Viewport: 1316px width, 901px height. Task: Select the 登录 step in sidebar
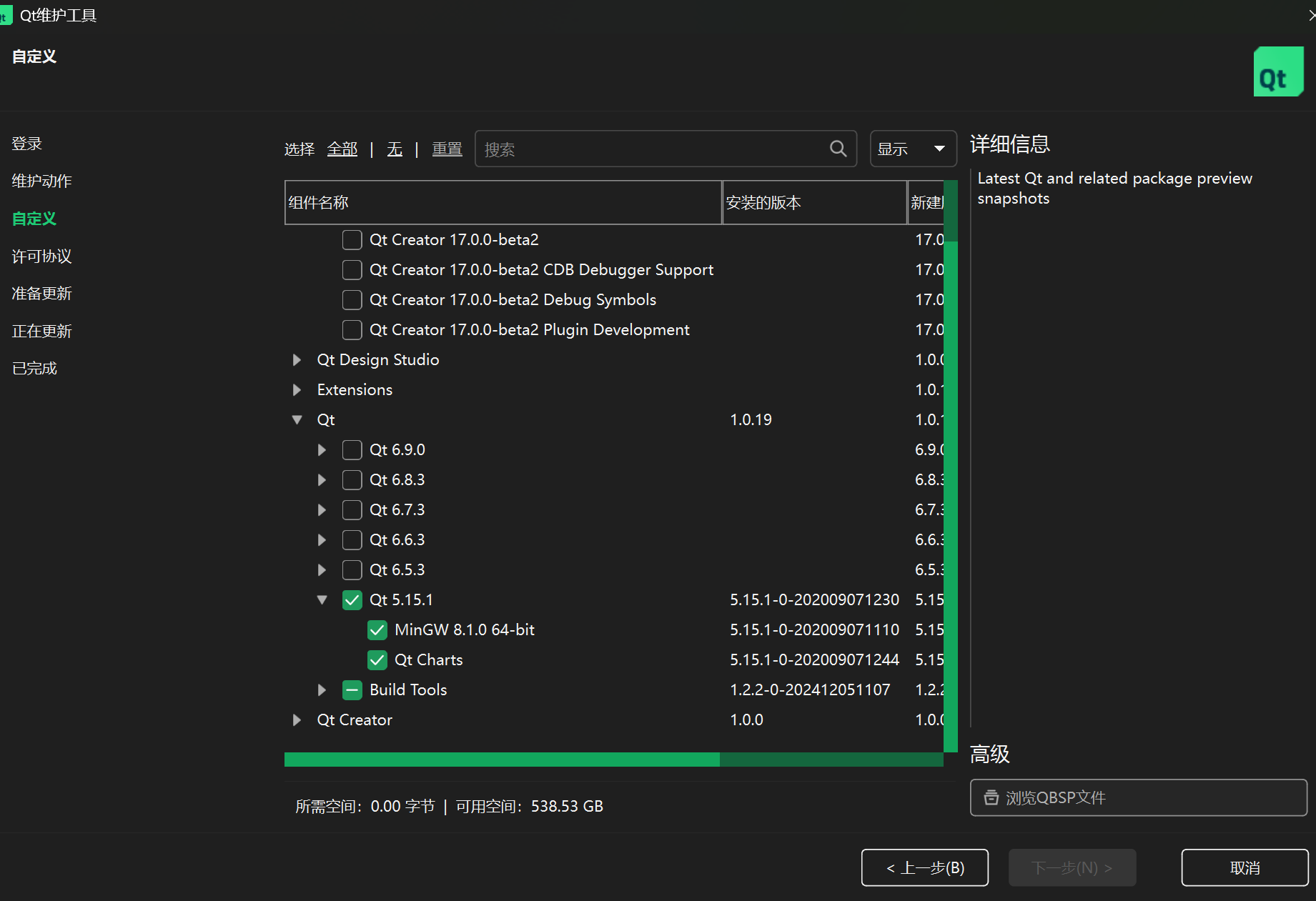[27, 144]
